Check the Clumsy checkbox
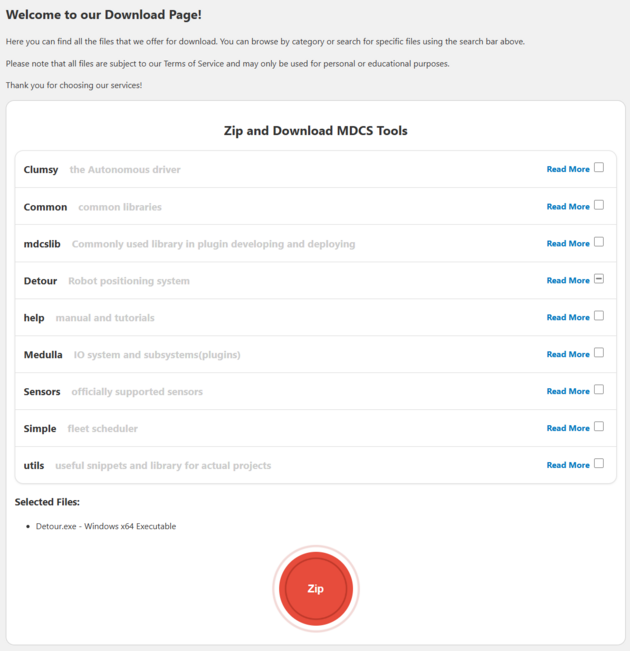 (x=599, y=168)
